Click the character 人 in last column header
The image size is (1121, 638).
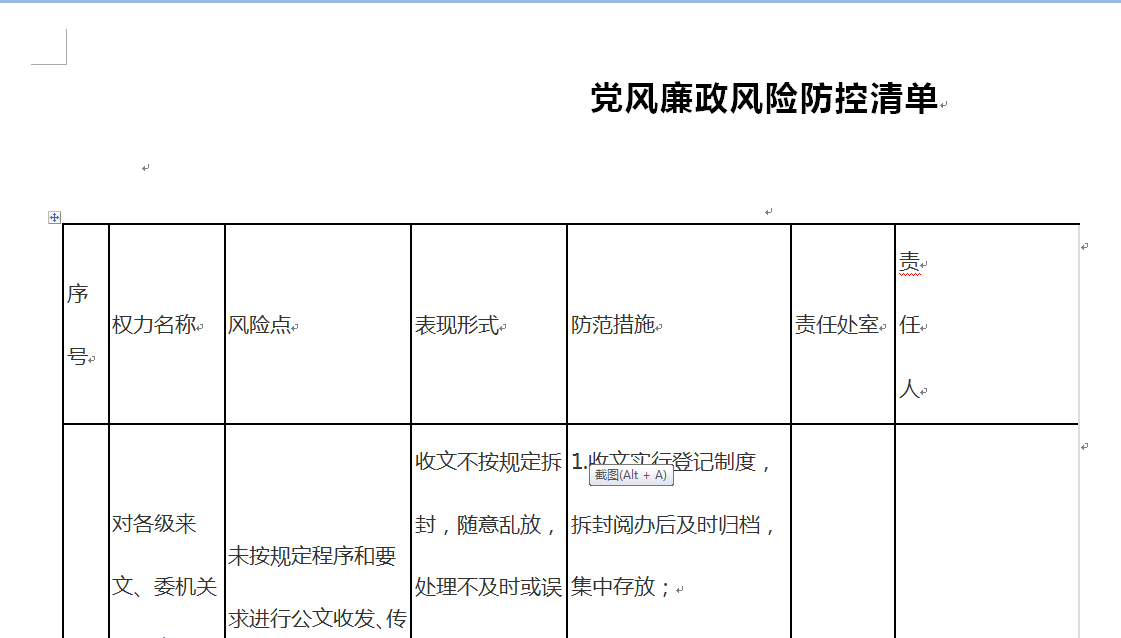point(909,388)
